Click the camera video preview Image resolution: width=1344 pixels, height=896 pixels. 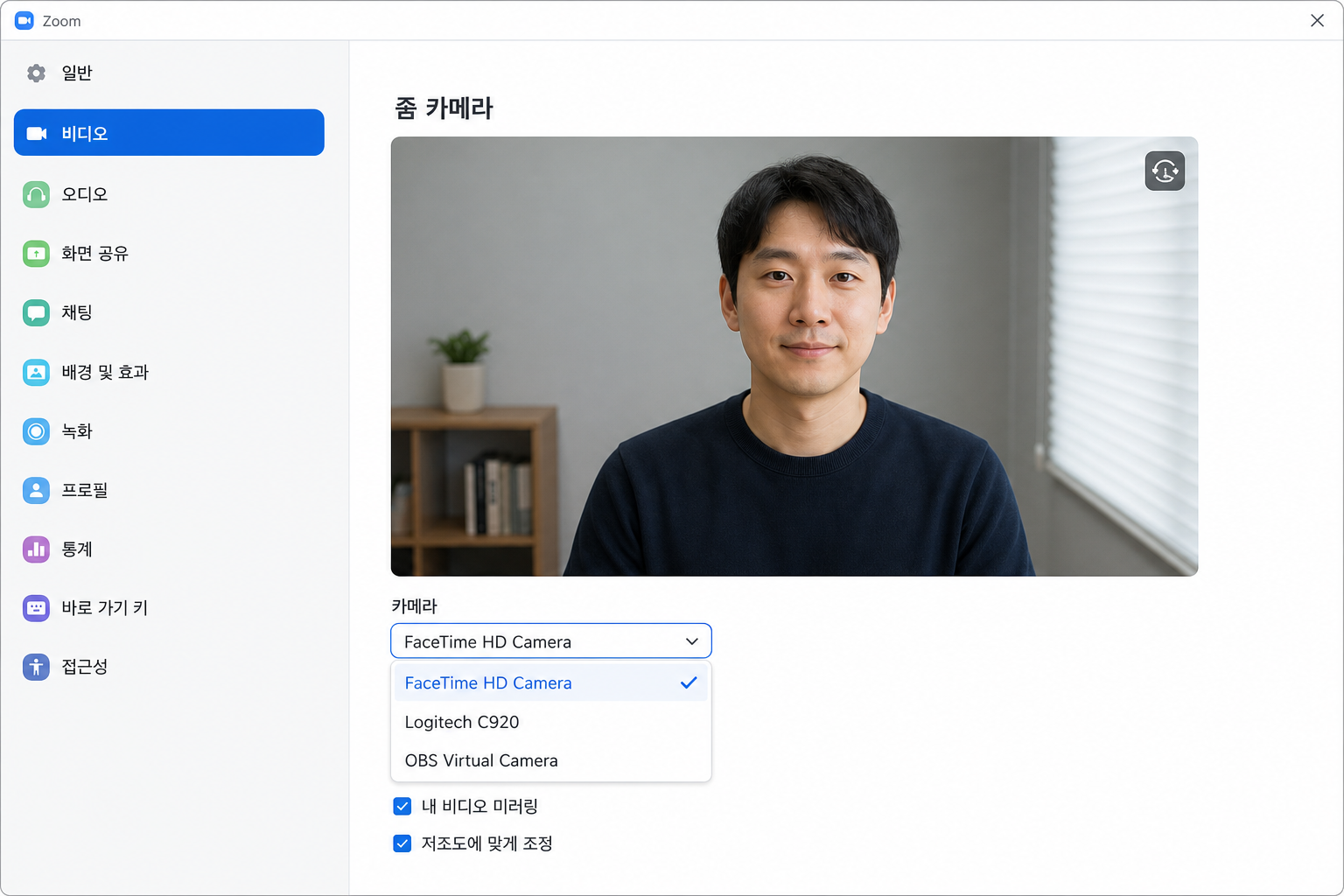(794, 356)
